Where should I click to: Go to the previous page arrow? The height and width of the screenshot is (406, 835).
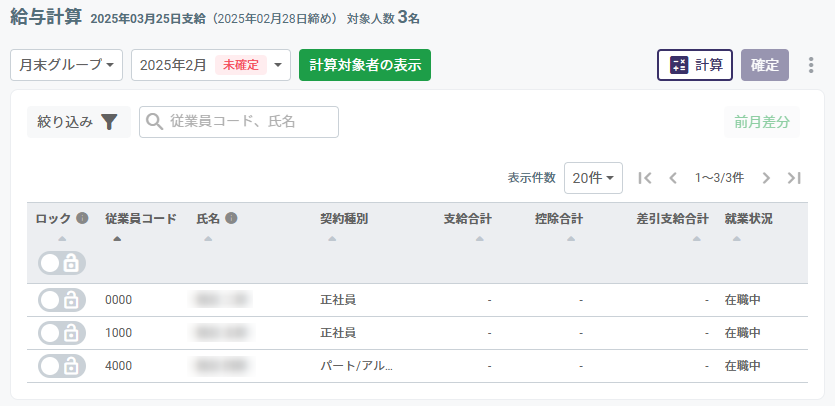coord(673,178)
